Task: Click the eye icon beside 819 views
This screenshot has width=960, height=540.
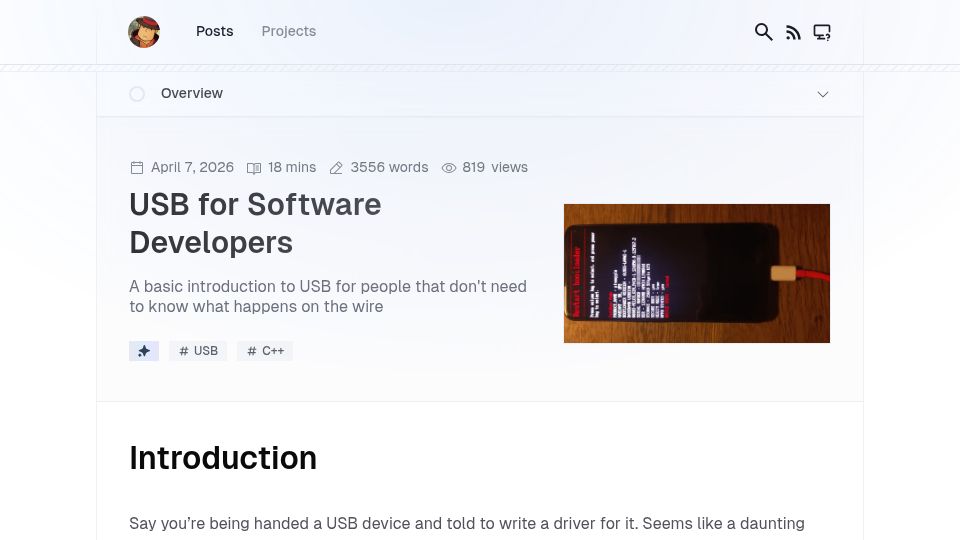Action: click(449, 168)
